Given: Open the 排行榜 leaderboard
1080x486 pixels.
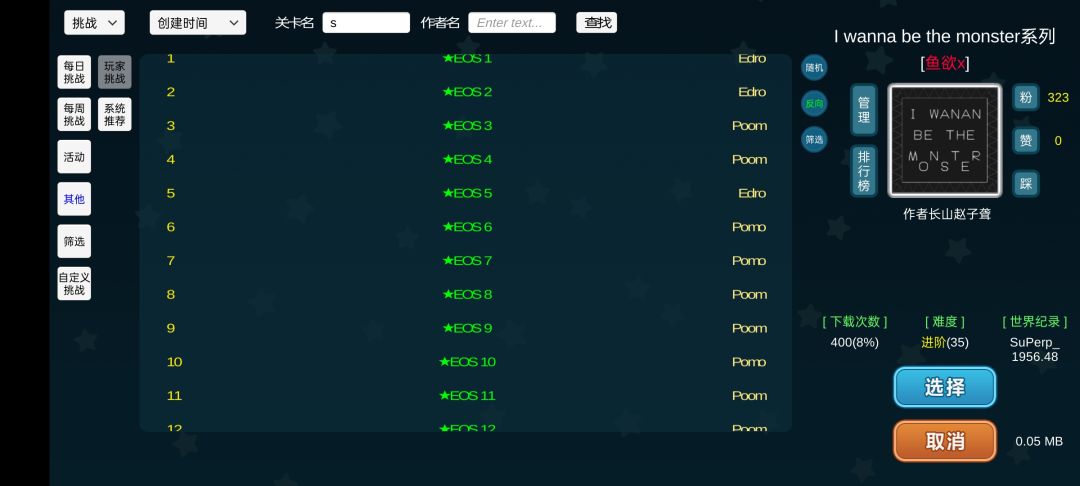Looking at the screenshot, I should [864, 171].
